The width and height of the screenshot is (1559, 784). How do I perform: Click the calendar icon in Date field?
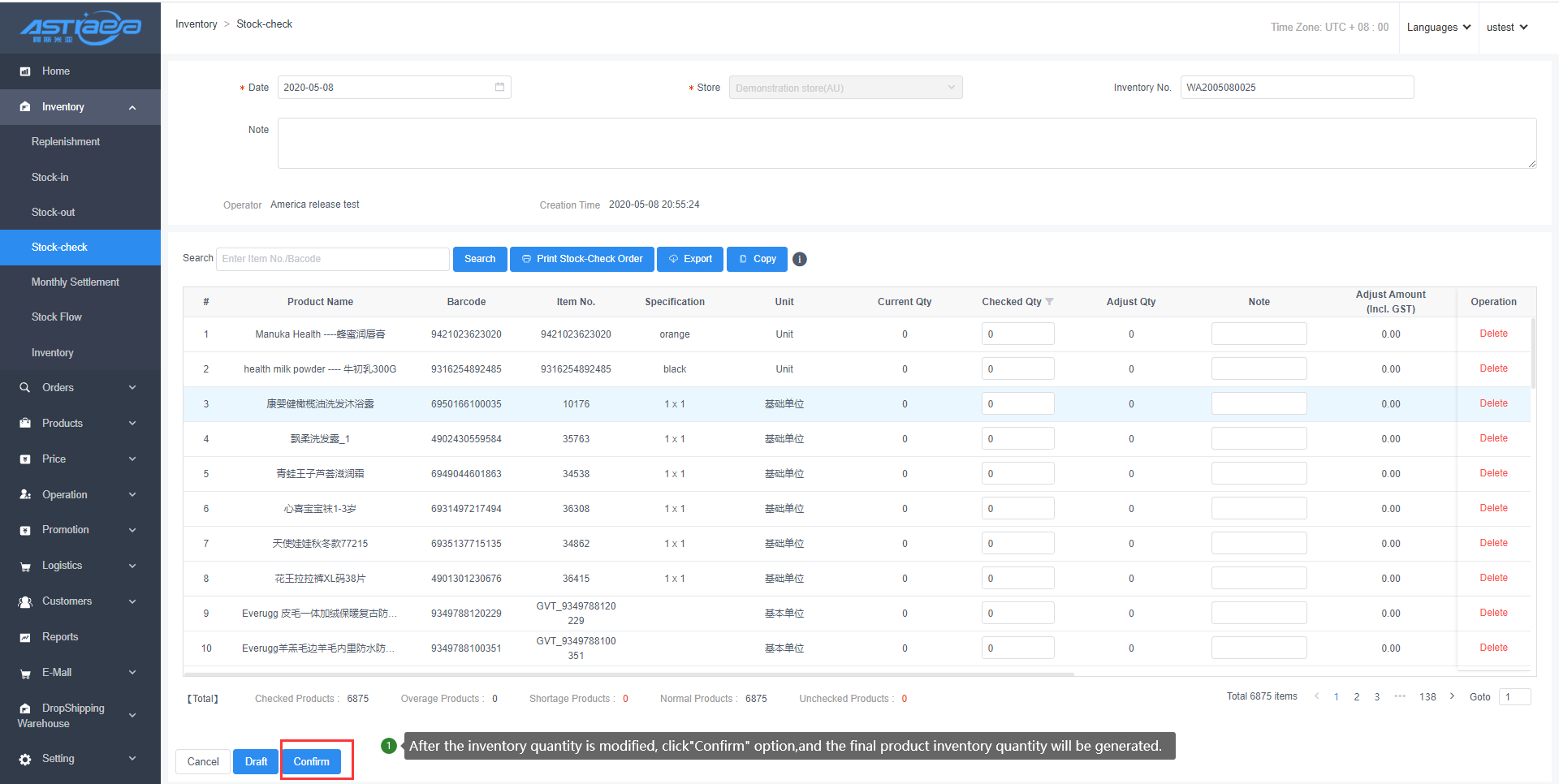click(499, 87)
